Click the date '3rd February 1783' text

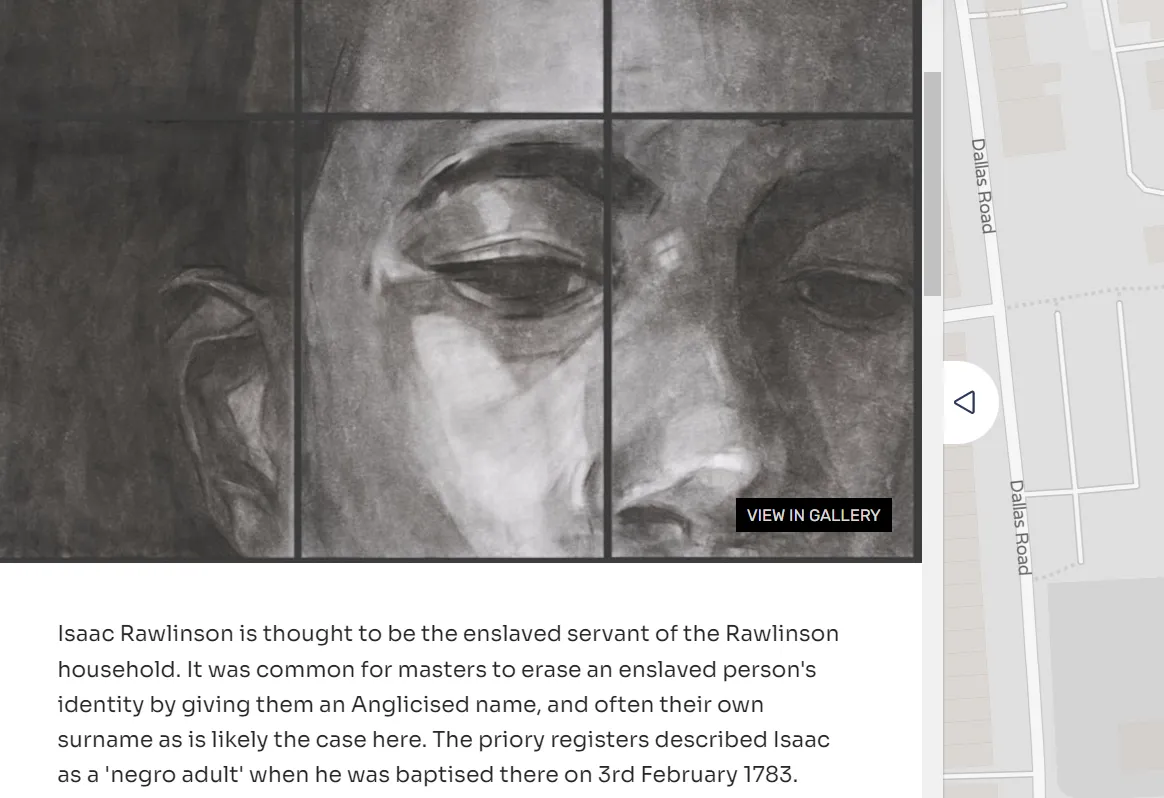click(x=696, y=774)
